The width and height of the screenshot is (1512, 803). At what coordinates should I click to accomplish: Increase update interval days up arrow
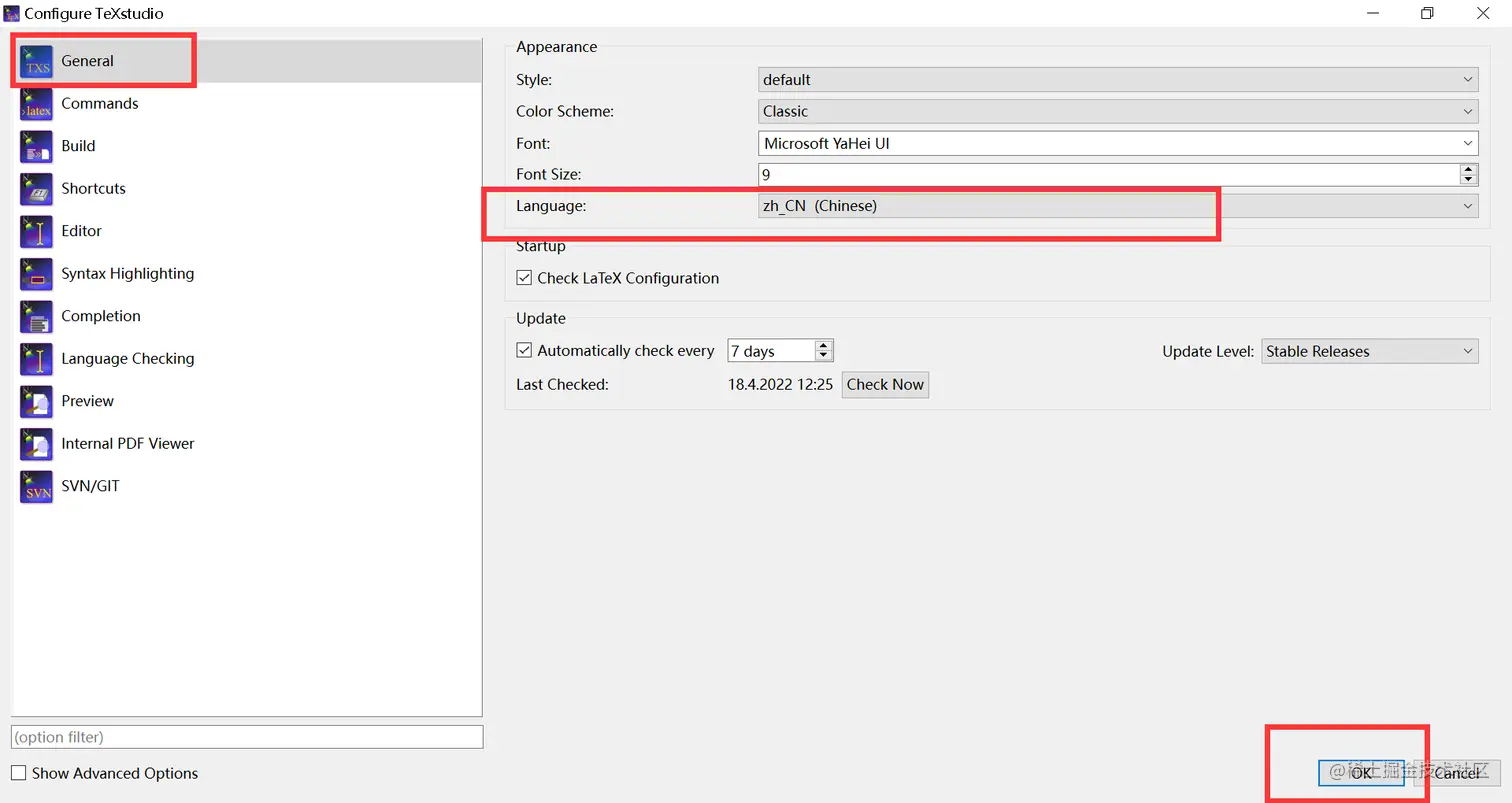pyautogui.click(x=824, y=345)
